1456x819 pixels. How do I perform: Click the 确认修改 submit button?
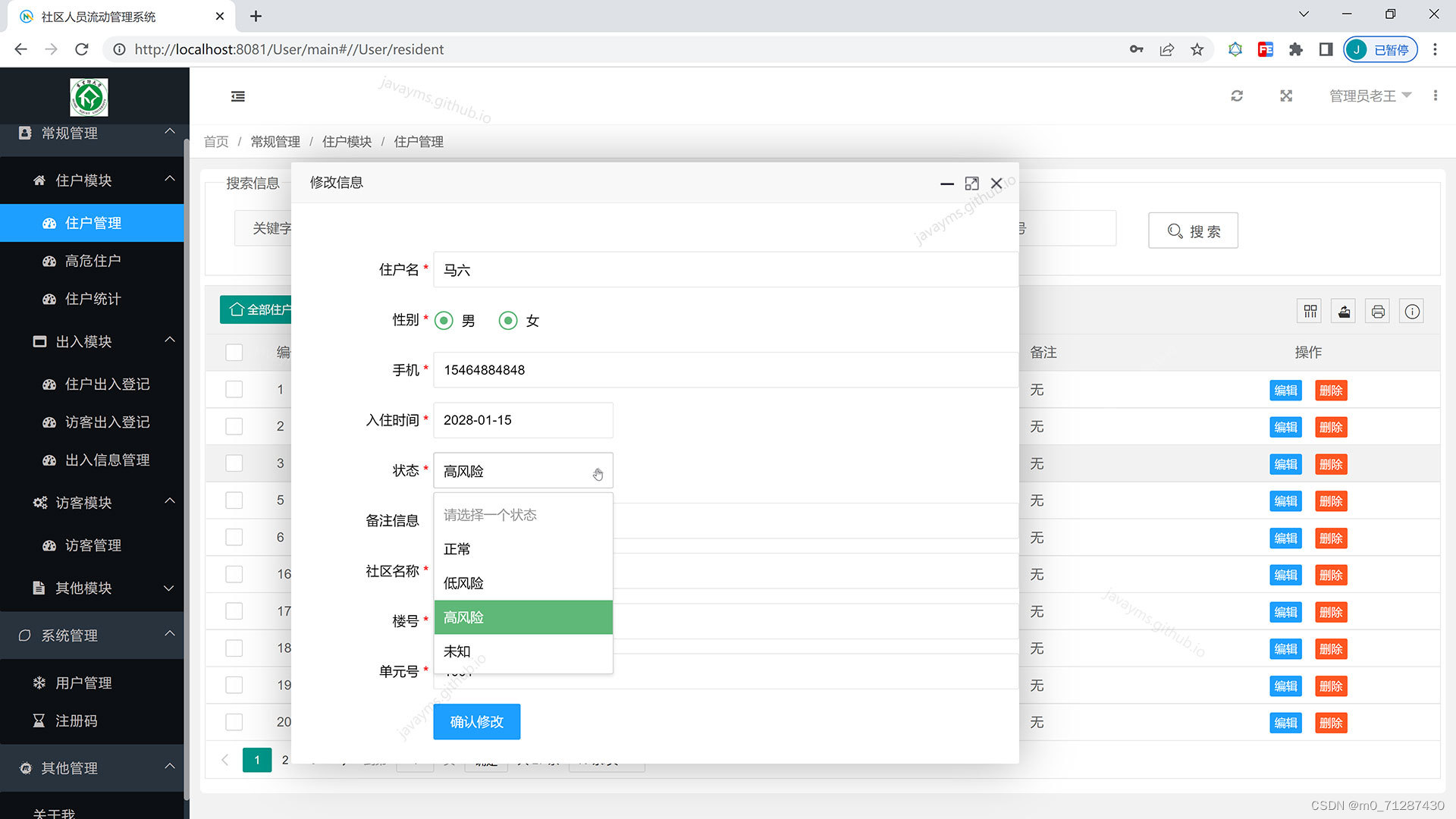click(476, 722)
